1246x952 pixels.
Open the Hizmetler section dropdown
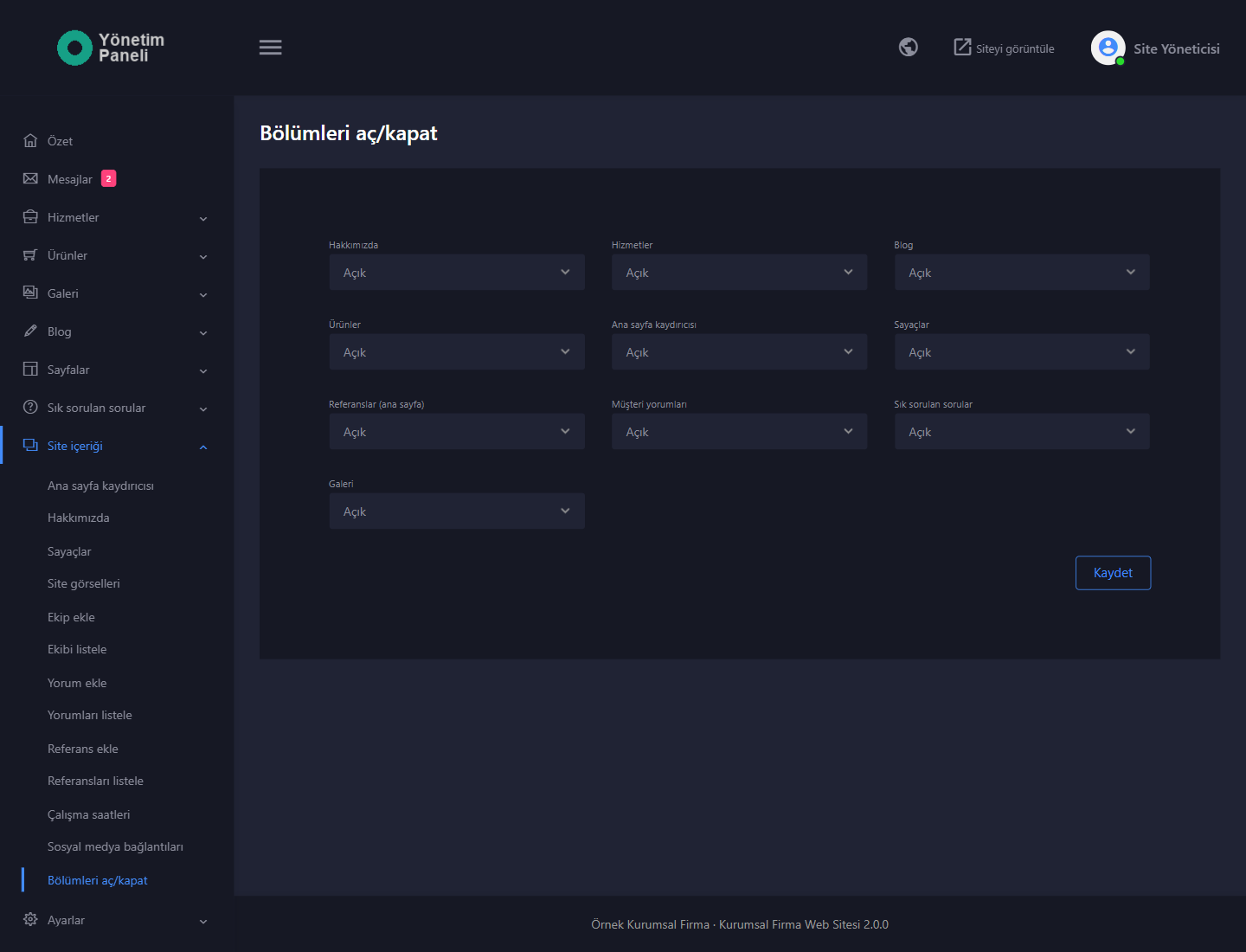pyautogui.click(x=739, y=273)
